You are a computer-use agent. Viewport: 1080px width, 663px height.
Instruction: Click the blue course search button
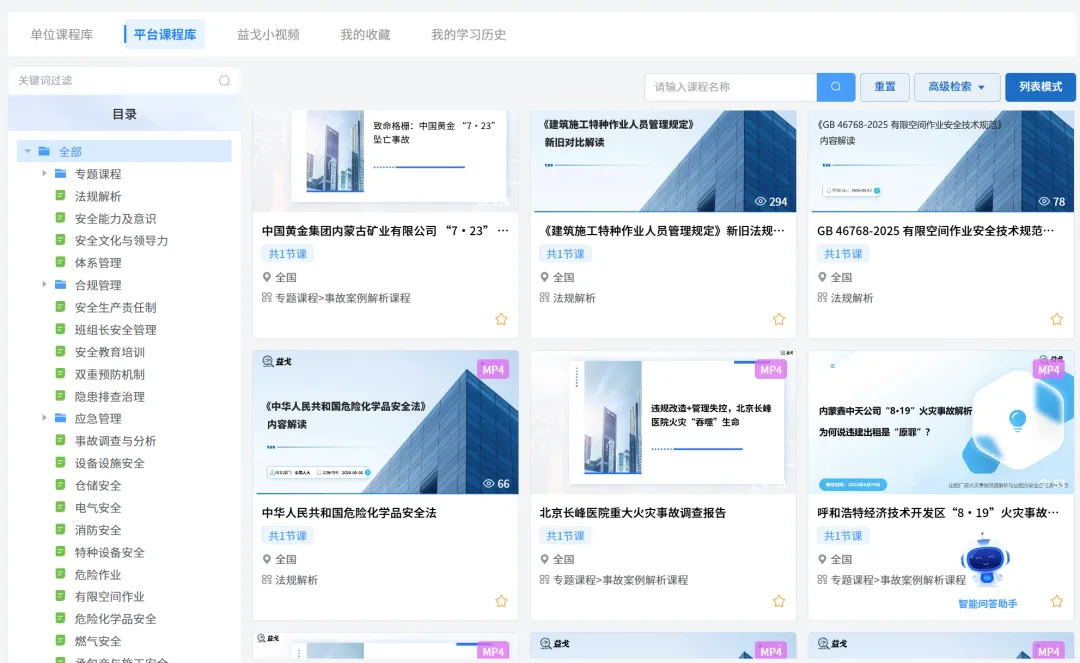pos(835,87)
